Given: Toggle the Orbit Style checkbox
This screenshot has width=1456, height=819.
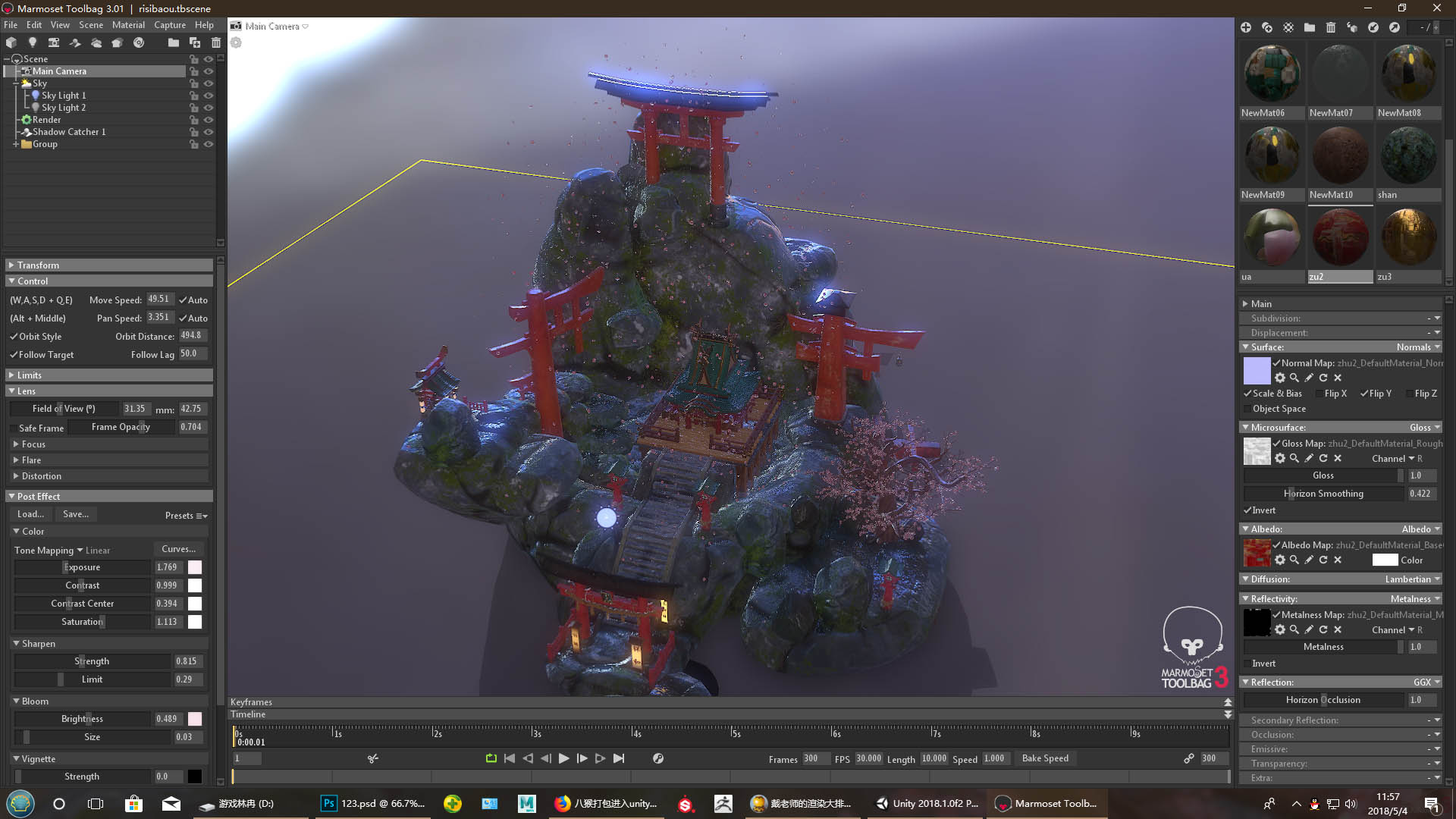Looking at the screenshot, I should point(14,337).
